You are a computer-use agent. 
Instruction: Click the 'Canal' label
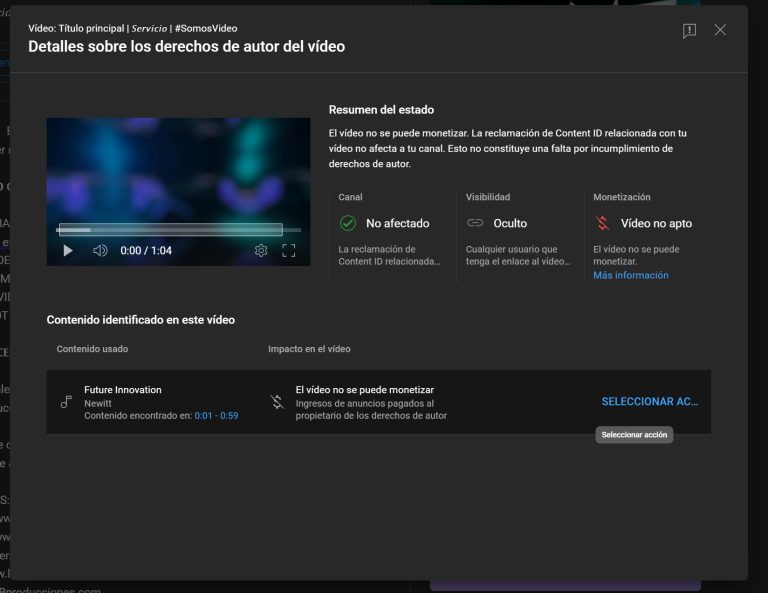point(350,197)
